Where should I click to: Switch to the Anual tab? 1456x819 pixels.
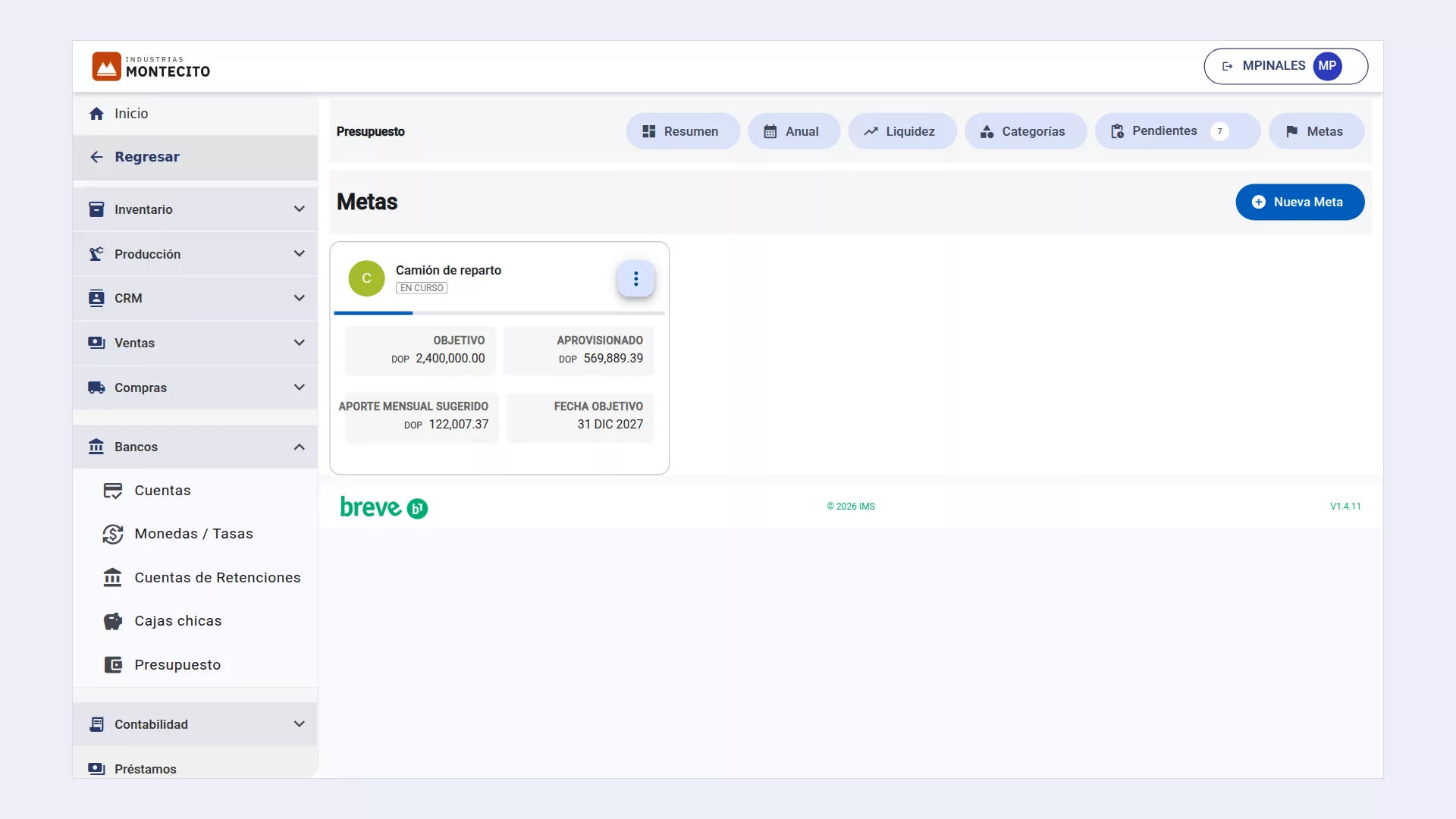793,131
